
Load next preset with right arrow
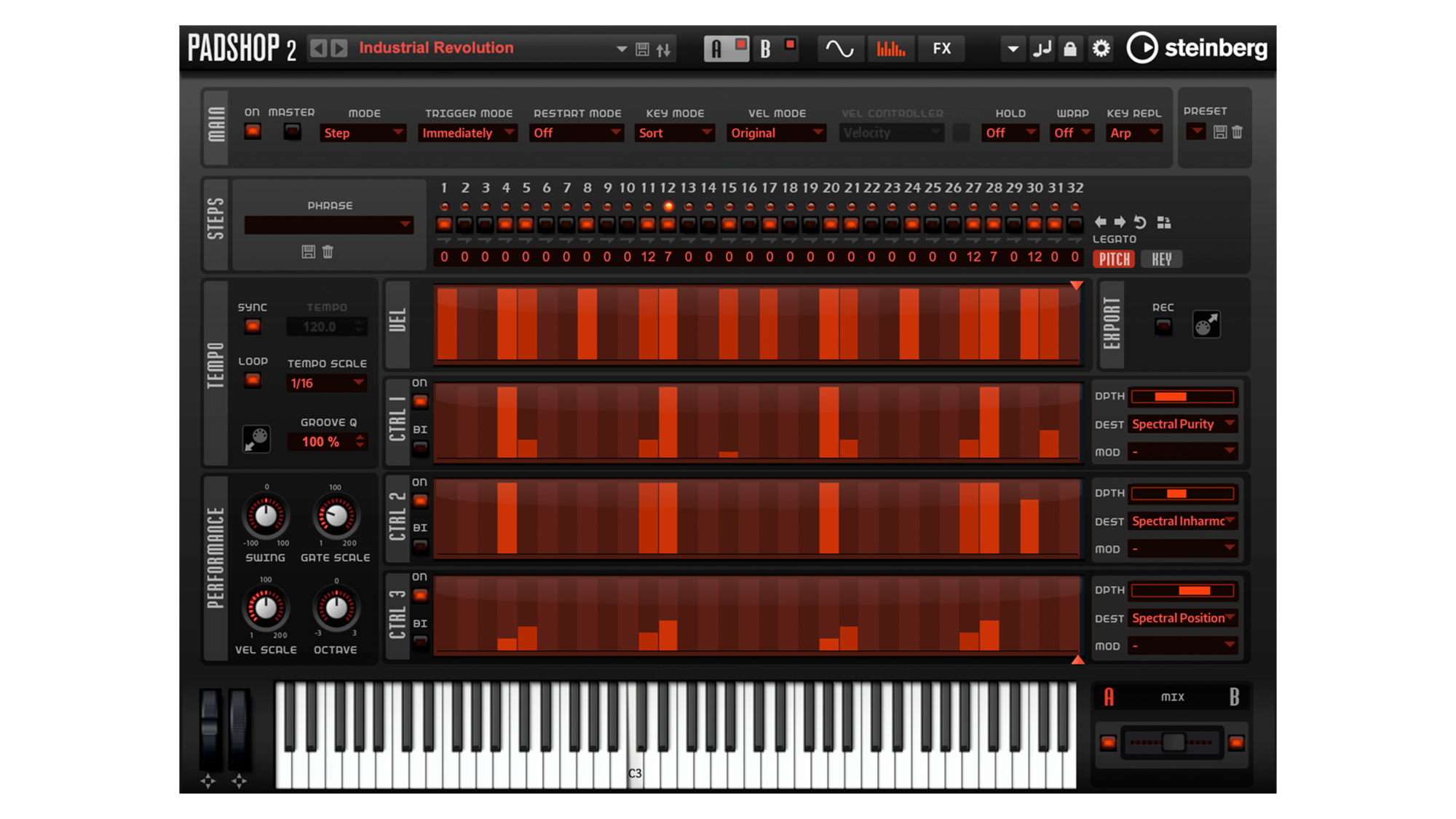click(339, 48)
